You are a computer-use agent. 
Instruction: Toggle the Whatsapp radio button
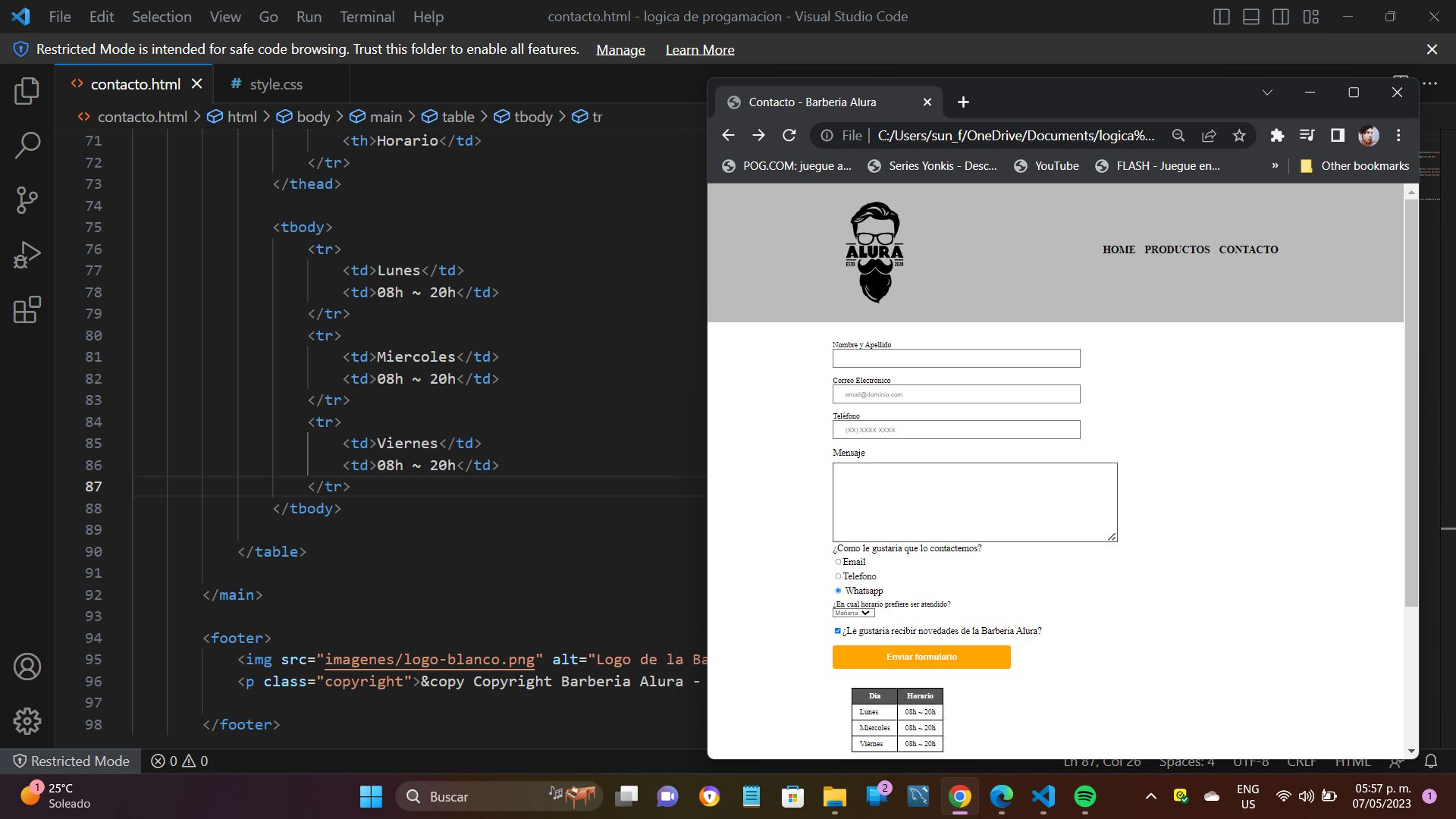[x=838, y=590]
